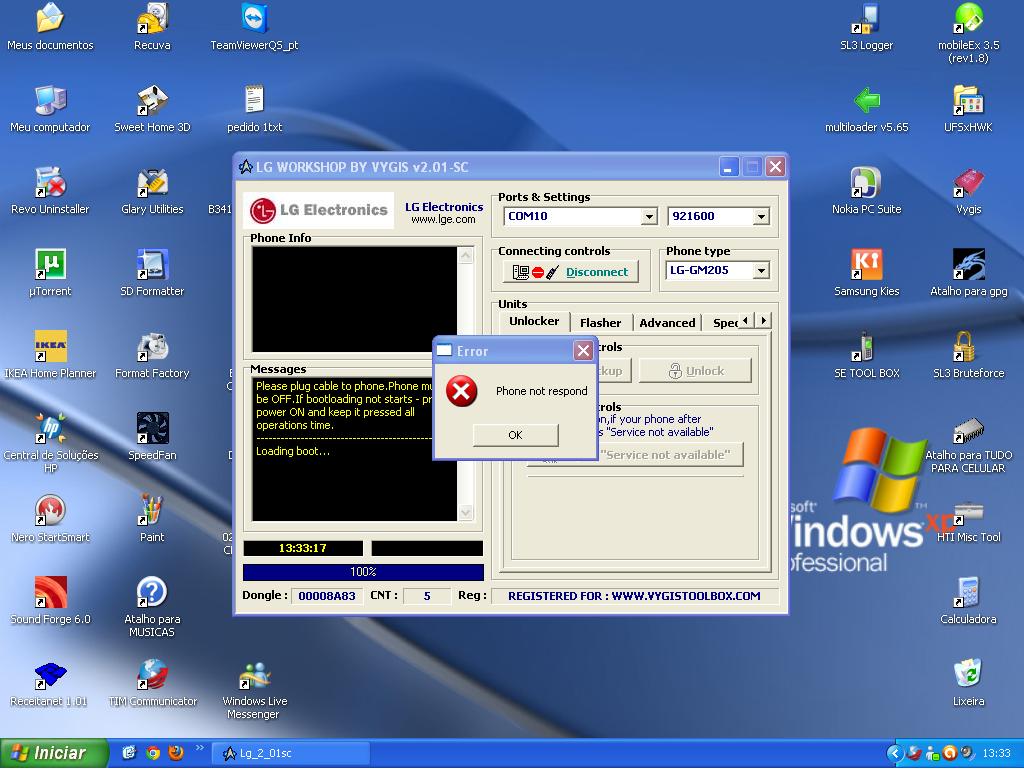The image size is (1024, 780).
Task: Switch to the Advanced tab
Action: (x=667, y=323)
